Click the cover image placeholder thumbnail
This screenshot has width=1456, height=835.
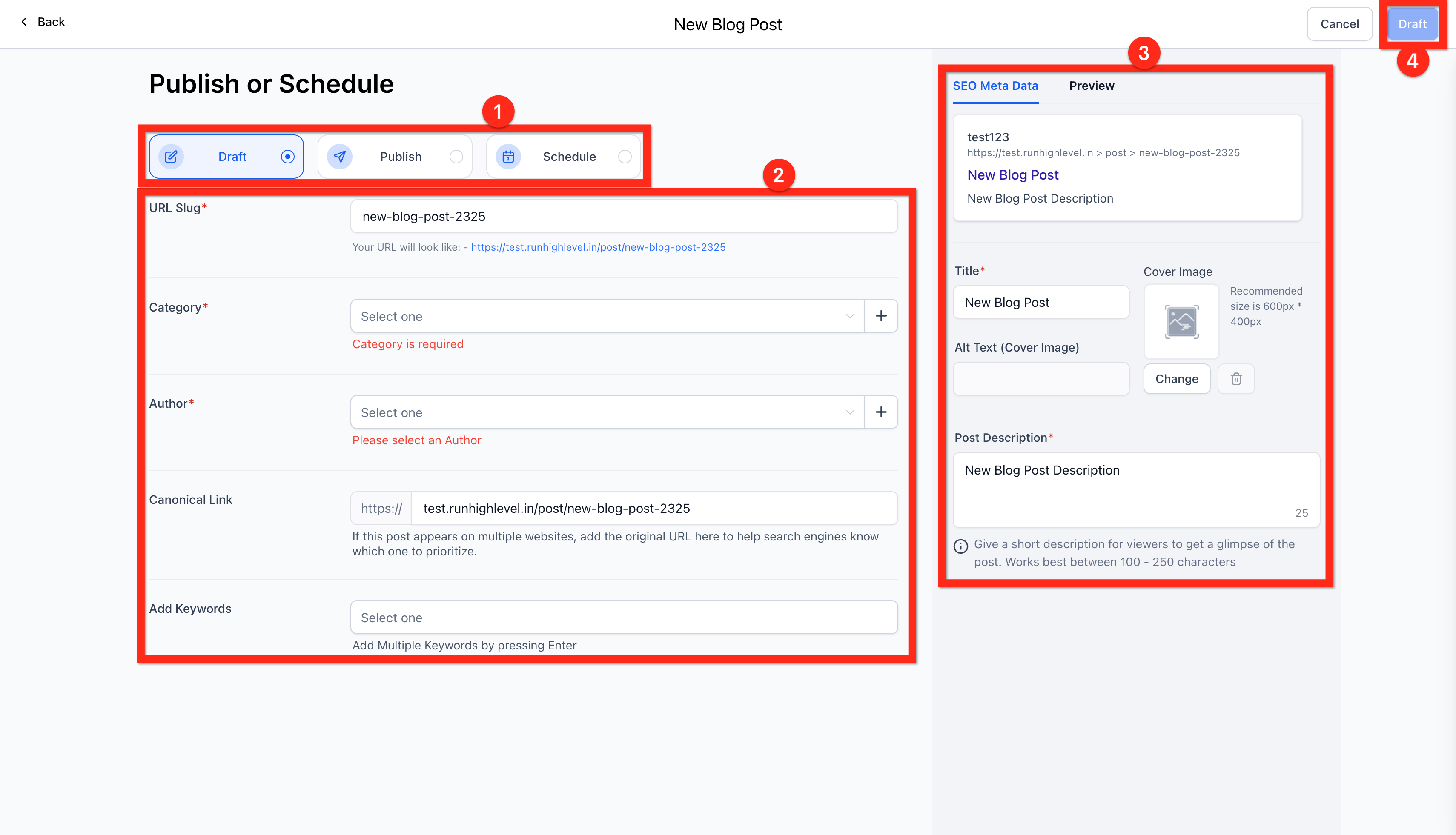[1181, 322]
